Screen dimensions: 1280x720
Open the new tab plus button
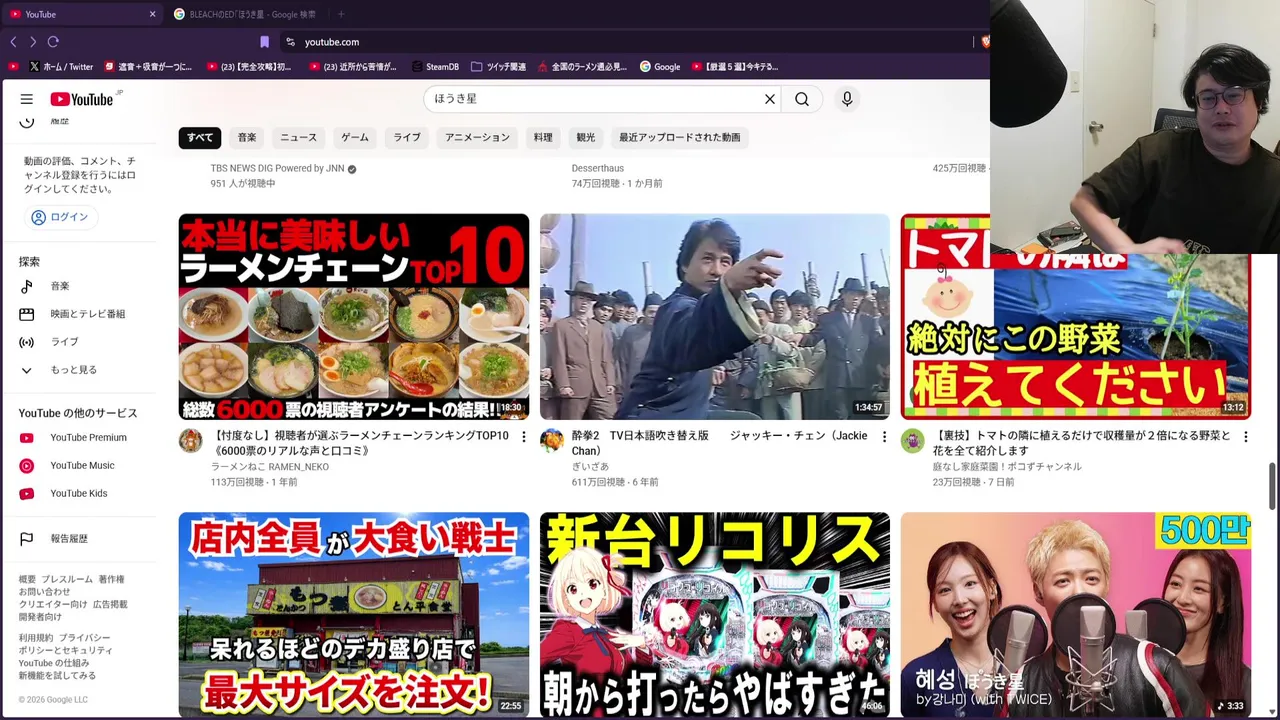(x=341, y=14)
